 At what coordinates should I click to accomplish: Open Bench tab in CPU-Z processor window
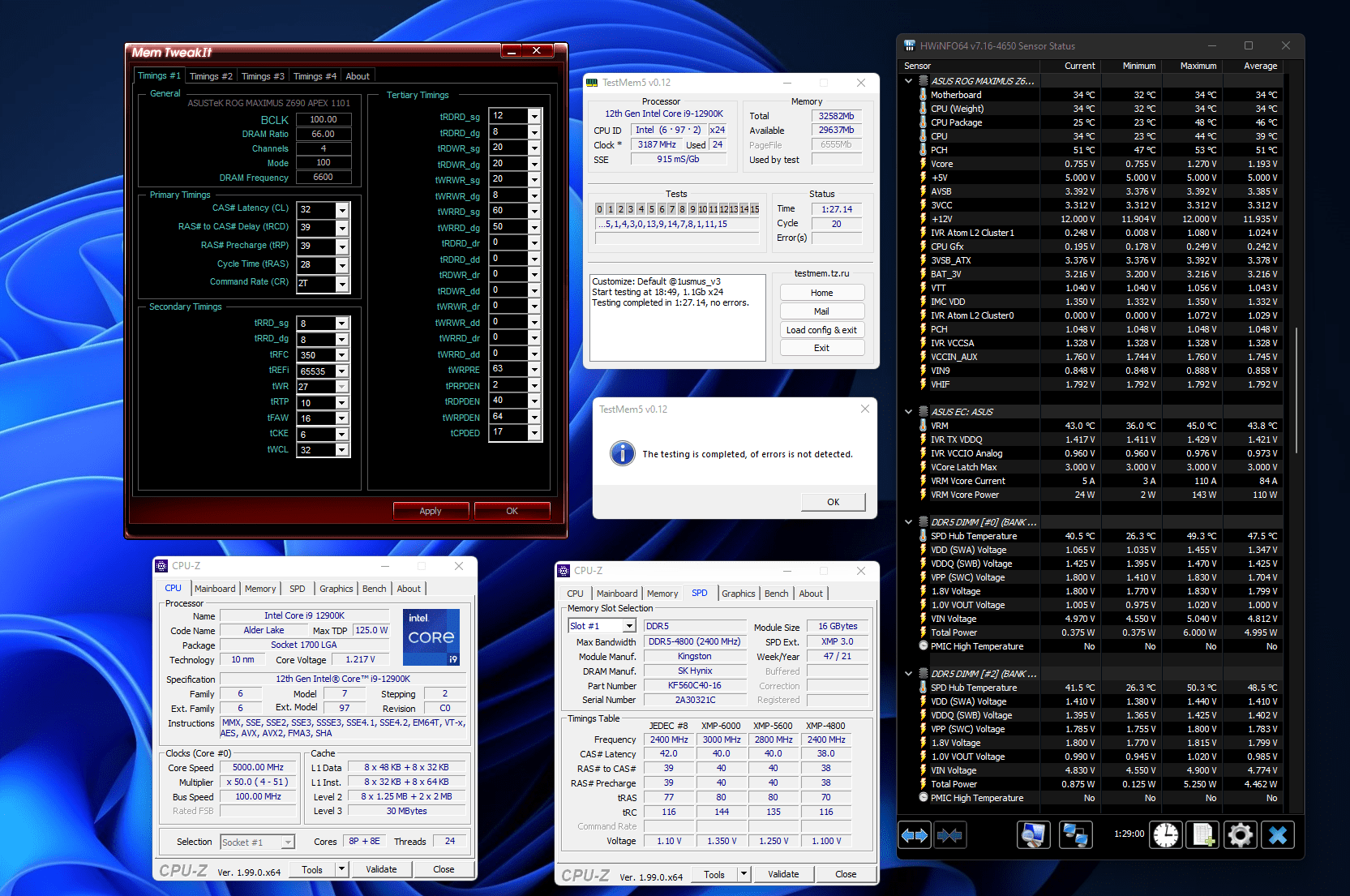(x=375, y=589)
